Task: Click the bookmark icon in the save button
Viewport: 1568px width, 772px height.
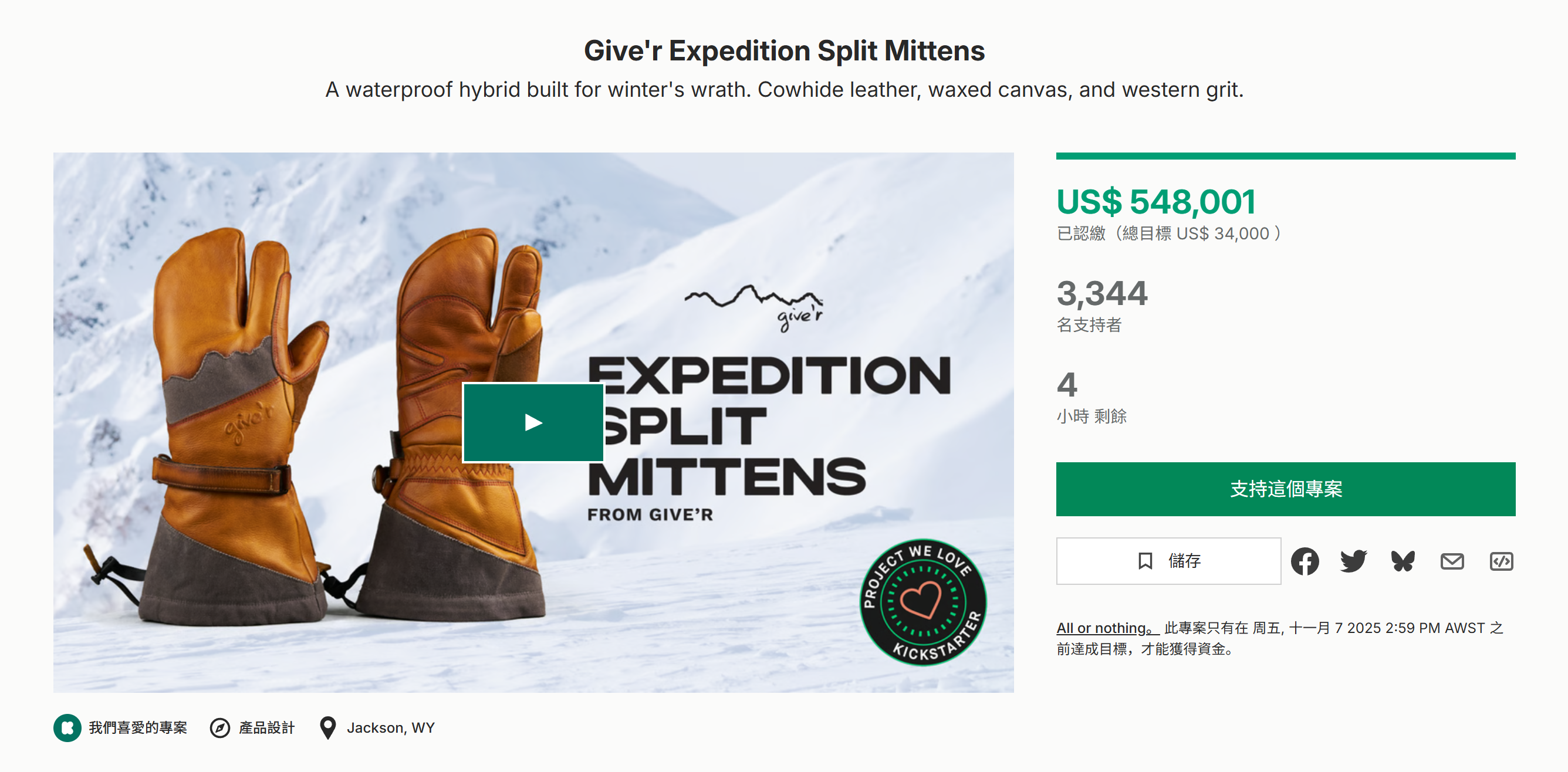Action: [1145, 561]
